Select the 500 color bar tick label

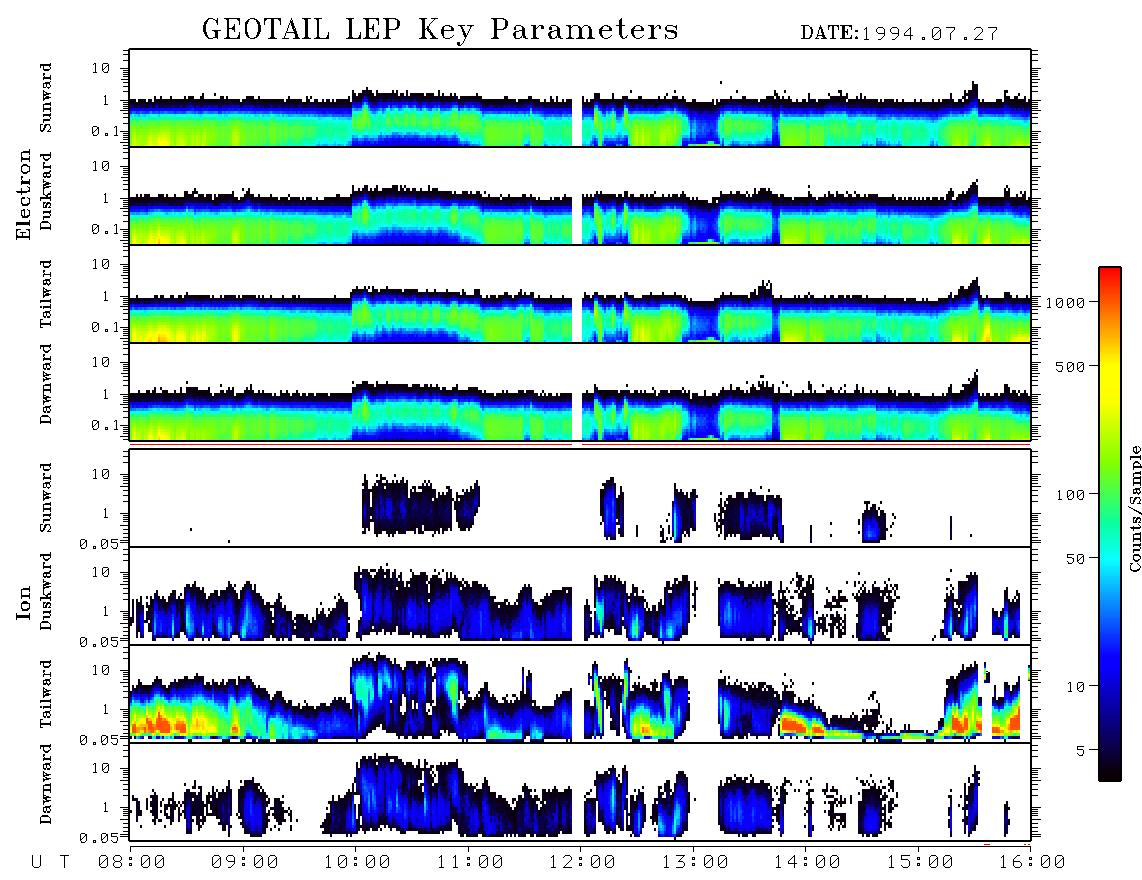click(x=1070, y=366)
